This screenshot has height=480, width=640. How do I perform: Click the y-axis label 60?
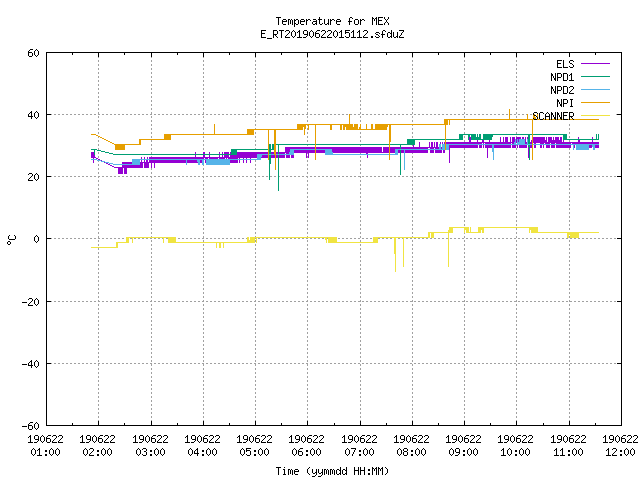pos(33,53)
